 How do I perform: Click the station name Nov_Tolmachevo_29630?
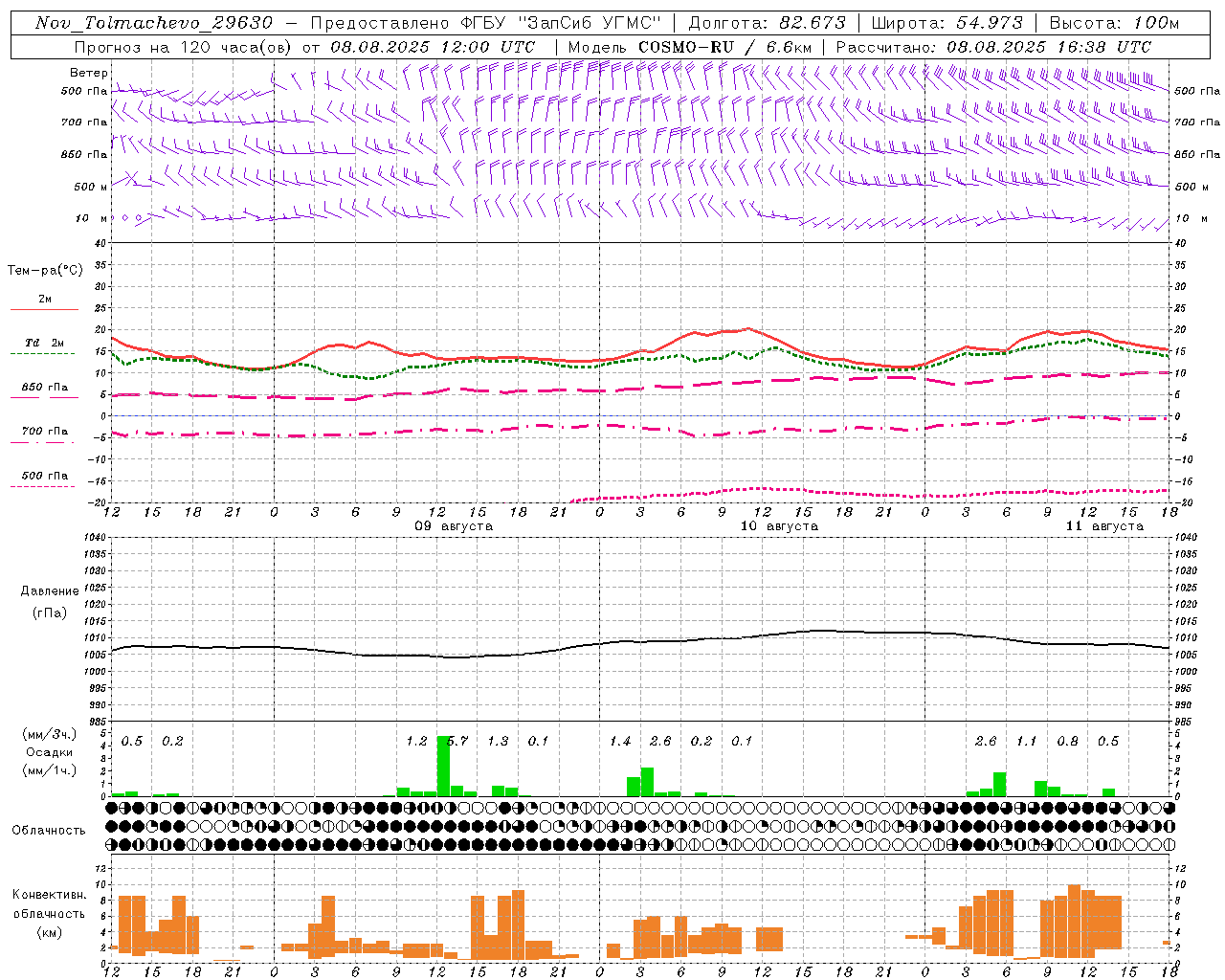point(154,23)
